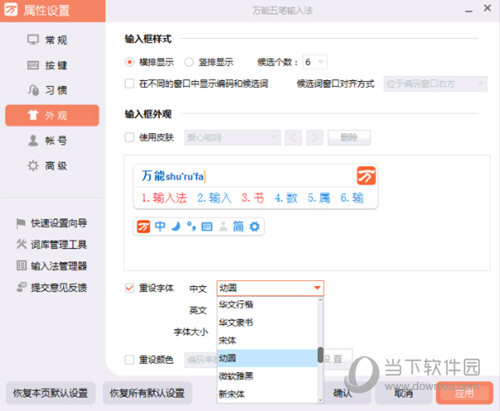The image size is (500, 411).
Task: Choose 新宋体 from font list
Action: pyautogui.click(x=268, y=394)
